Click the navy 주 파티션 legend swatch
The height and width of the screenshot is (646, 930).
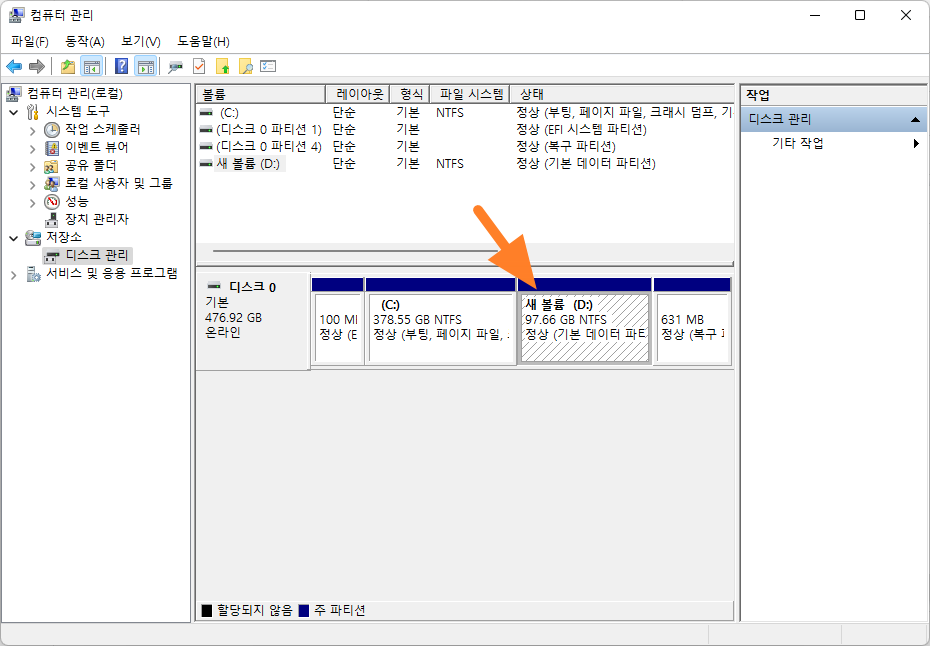click(304, 610)
